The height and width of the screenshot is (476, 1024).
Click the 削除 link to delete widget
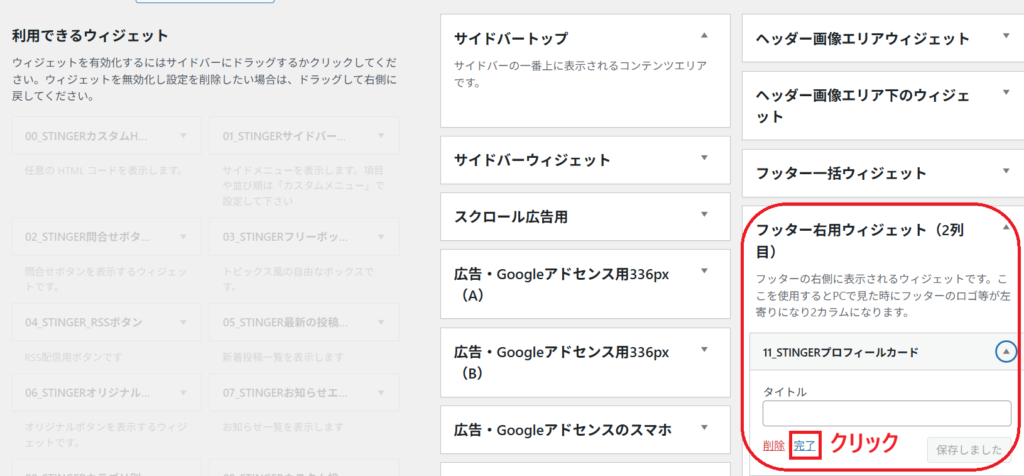(773, 446)
